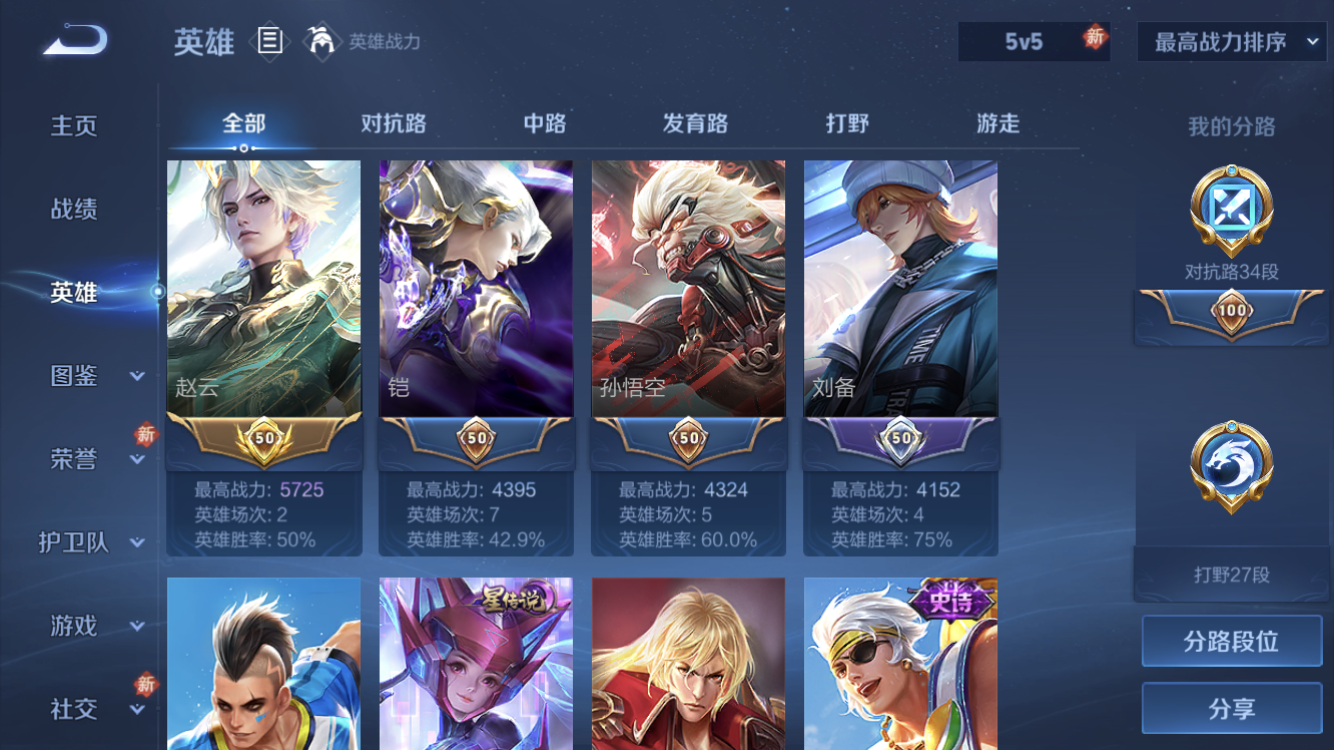Click the 分路段位 button

(1232, 641)
